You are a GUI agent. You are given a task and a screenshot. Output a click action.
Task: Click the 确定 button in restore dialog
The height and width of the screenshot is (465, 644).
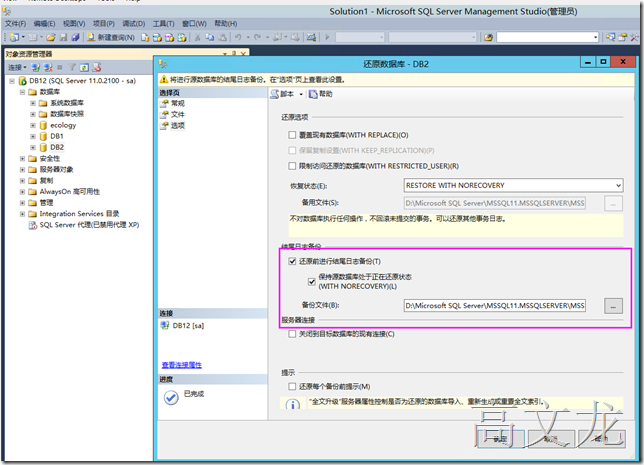pos(500,439)
